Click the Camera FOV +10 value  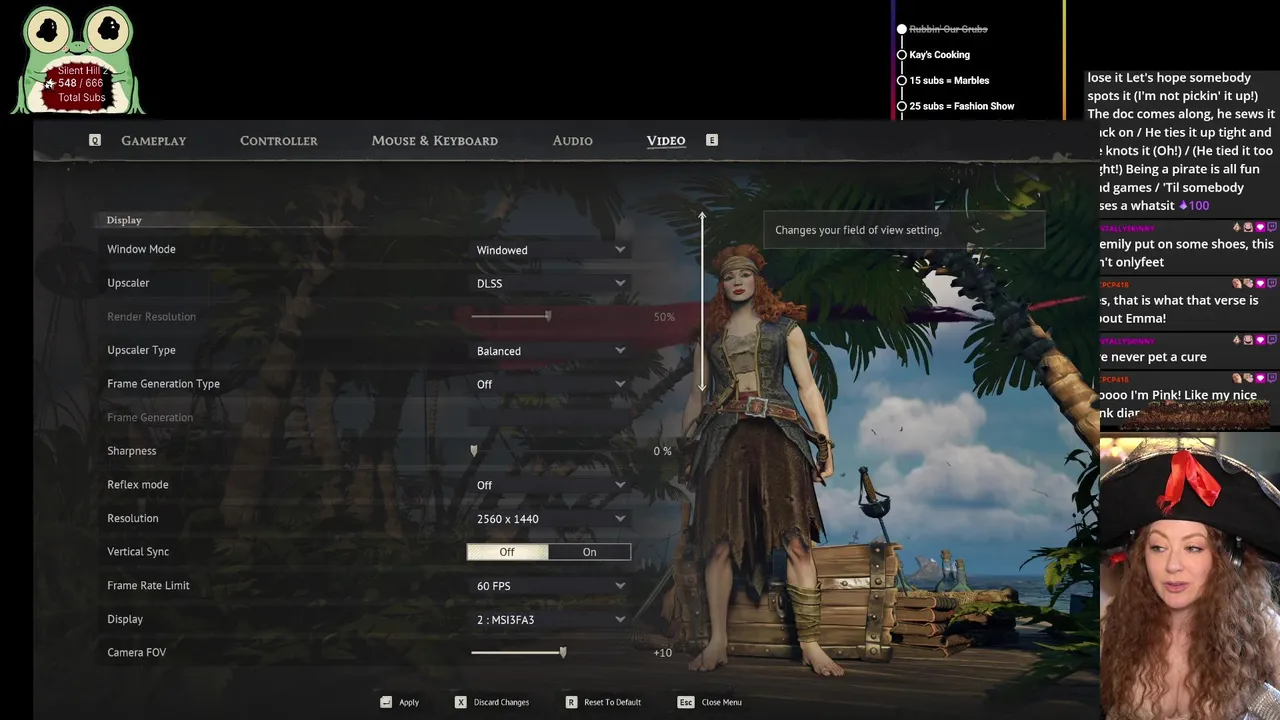click(x=662, y=652)
